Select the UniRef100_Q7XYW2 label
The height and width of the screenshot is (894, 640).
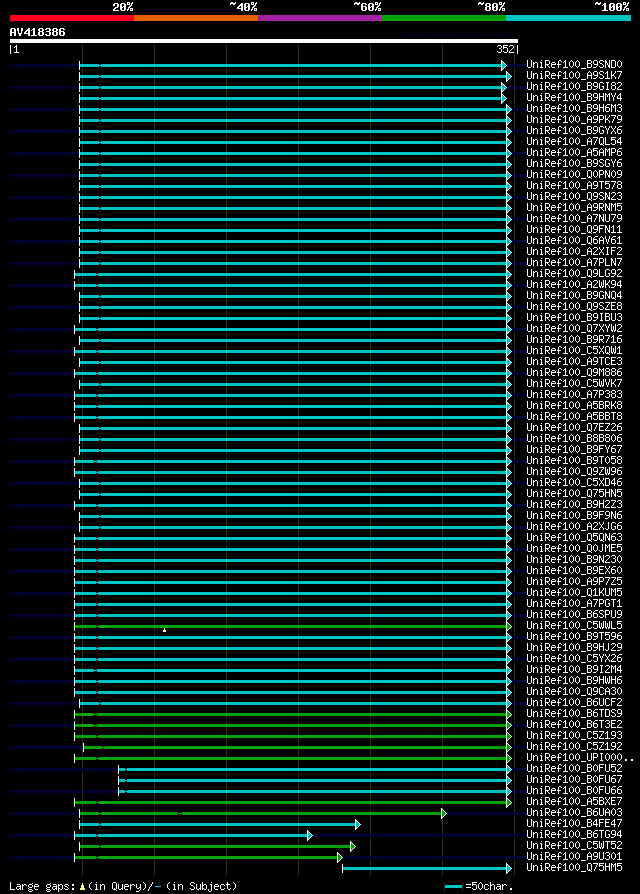point(574,328)
